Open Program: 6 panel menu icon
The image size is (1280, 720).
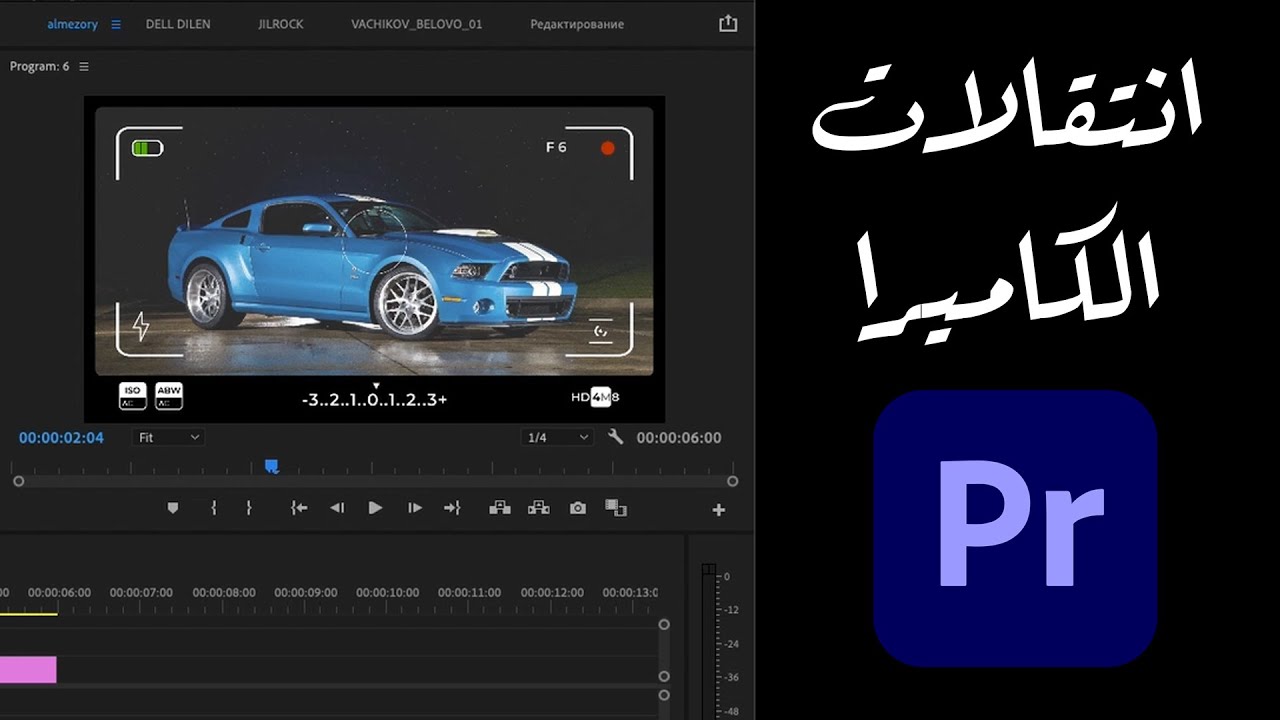84,67
